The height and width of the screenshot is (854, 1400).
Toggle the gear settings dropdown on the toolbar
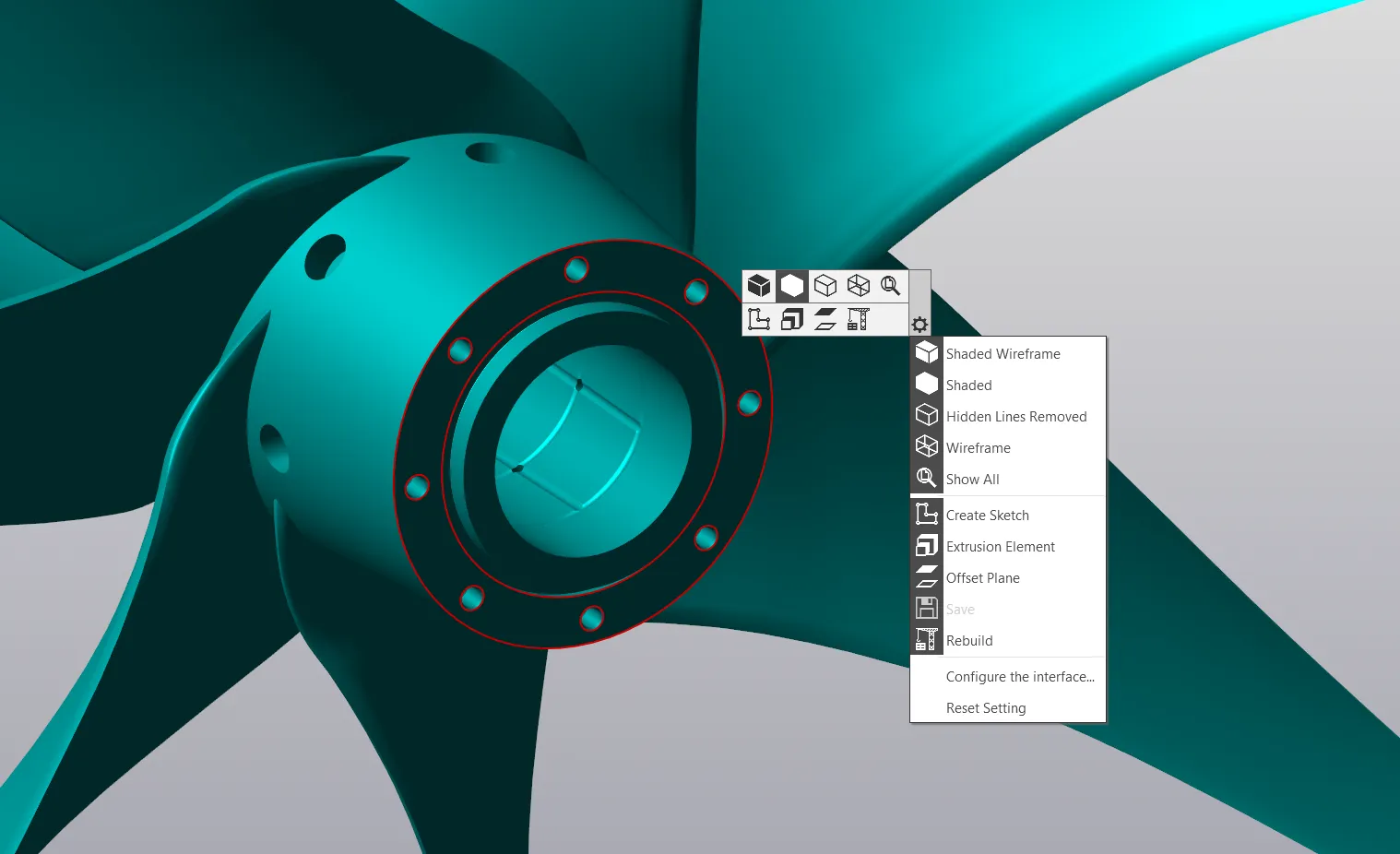919,325
